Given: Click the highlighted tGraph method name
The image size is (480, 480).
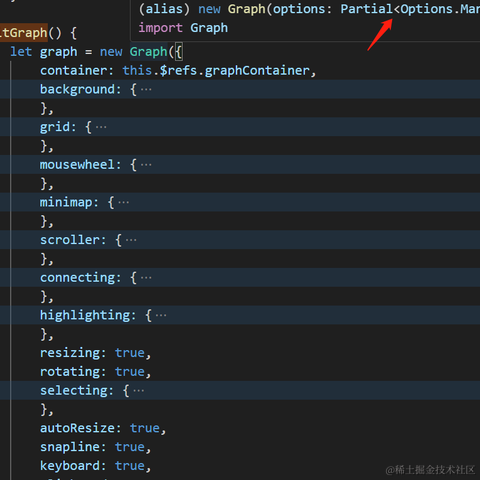Looking at the screenshot, I should click(x=24, y=33).
